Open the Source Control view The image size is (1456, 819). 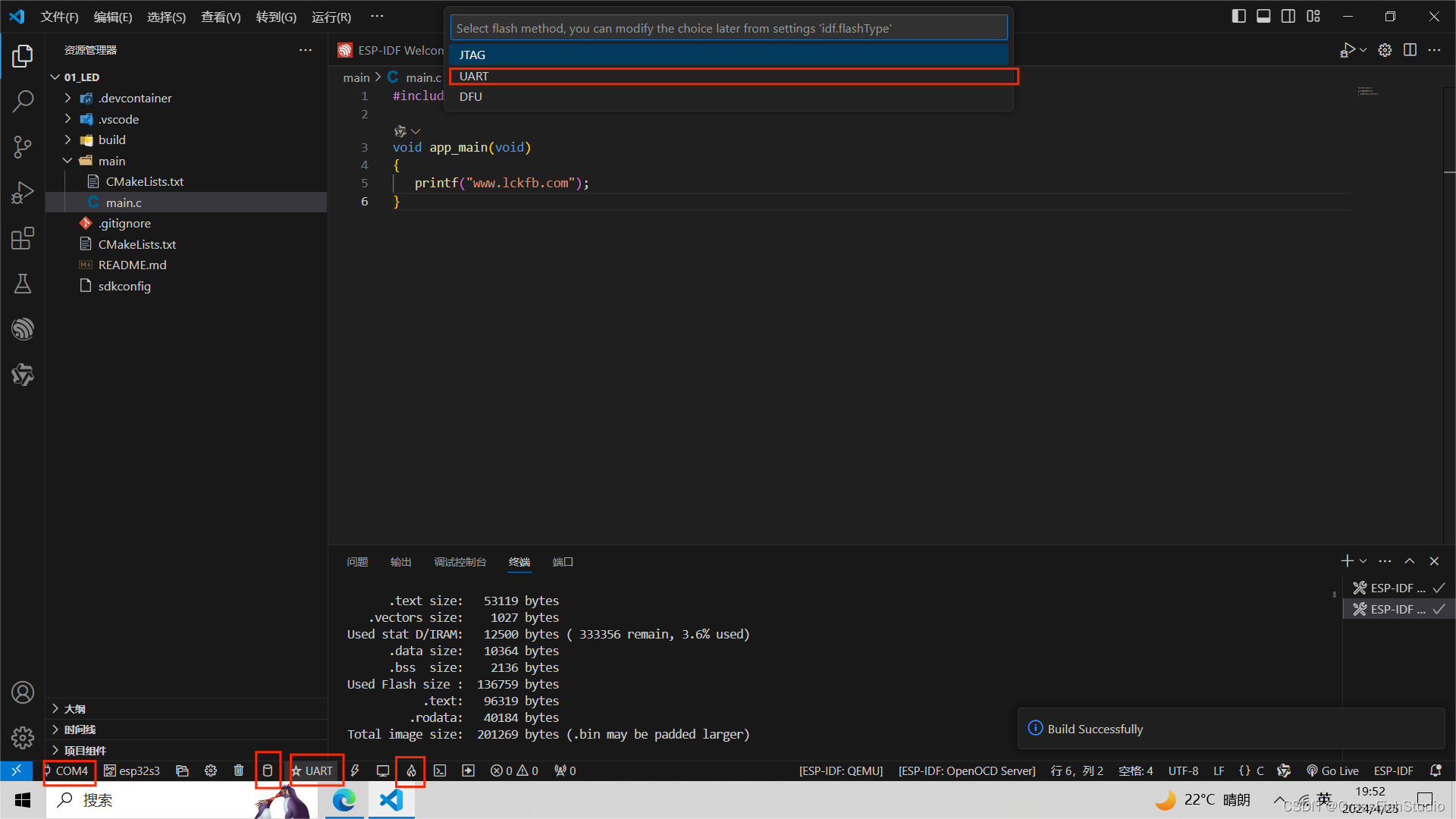[x=23, y=146]
